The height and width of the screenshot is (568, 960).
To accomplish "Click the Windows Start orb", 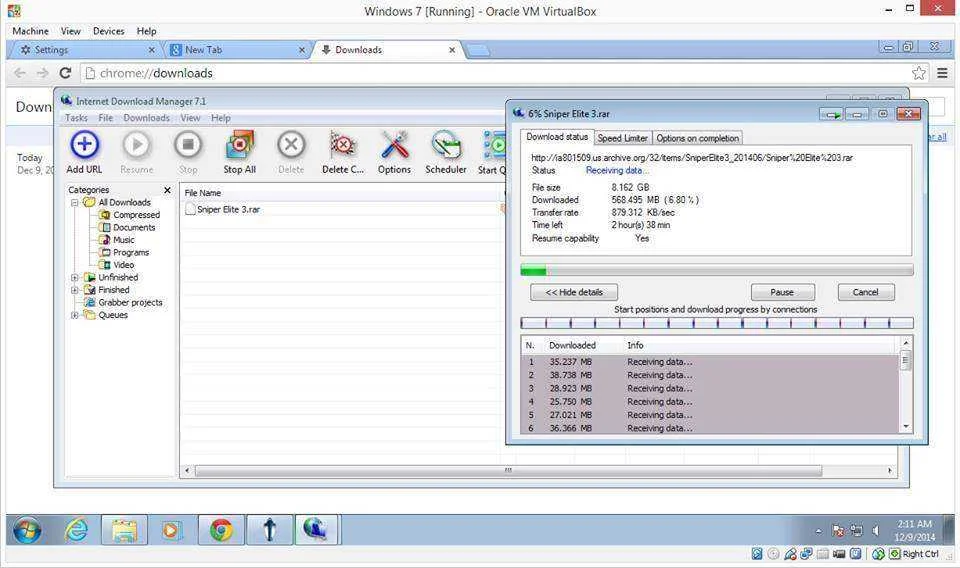I will tap(27, 530).
